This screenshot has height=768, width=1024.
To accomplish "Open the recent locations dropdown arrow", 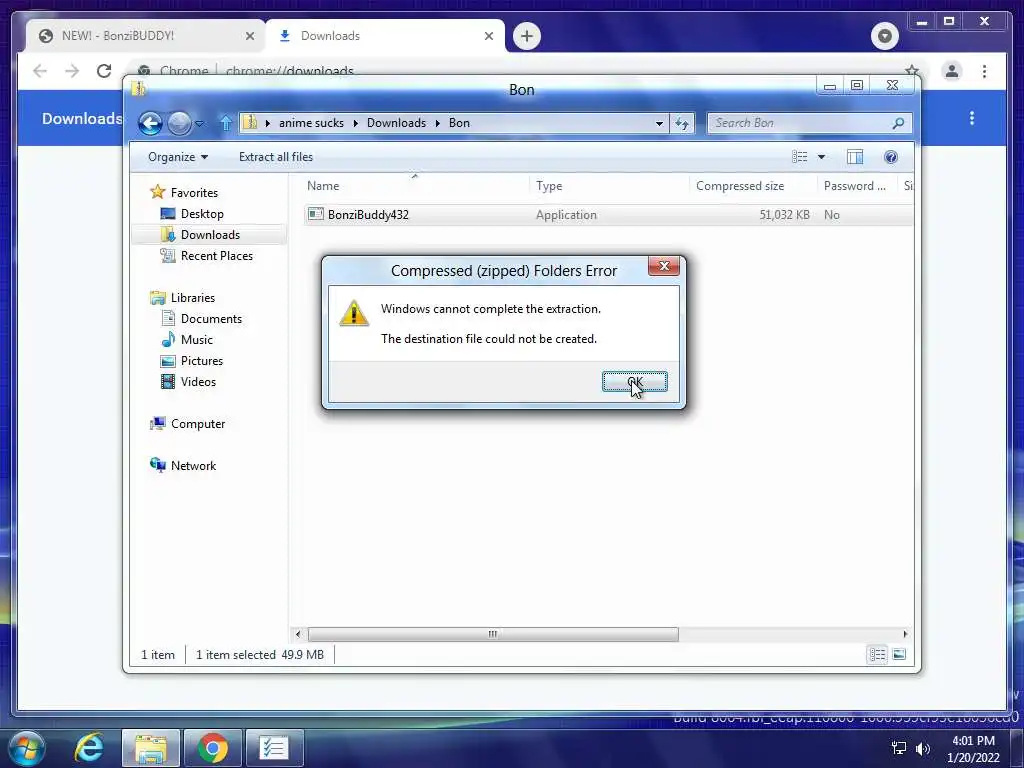I will coord(200,123).
